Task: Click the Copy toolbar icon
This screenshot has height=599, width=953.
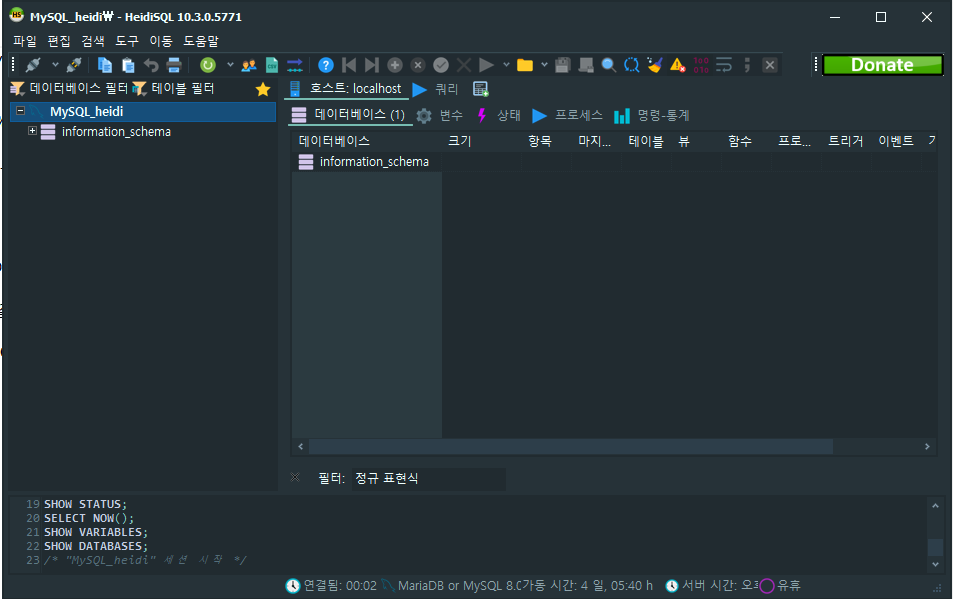Action: point(105,65)
